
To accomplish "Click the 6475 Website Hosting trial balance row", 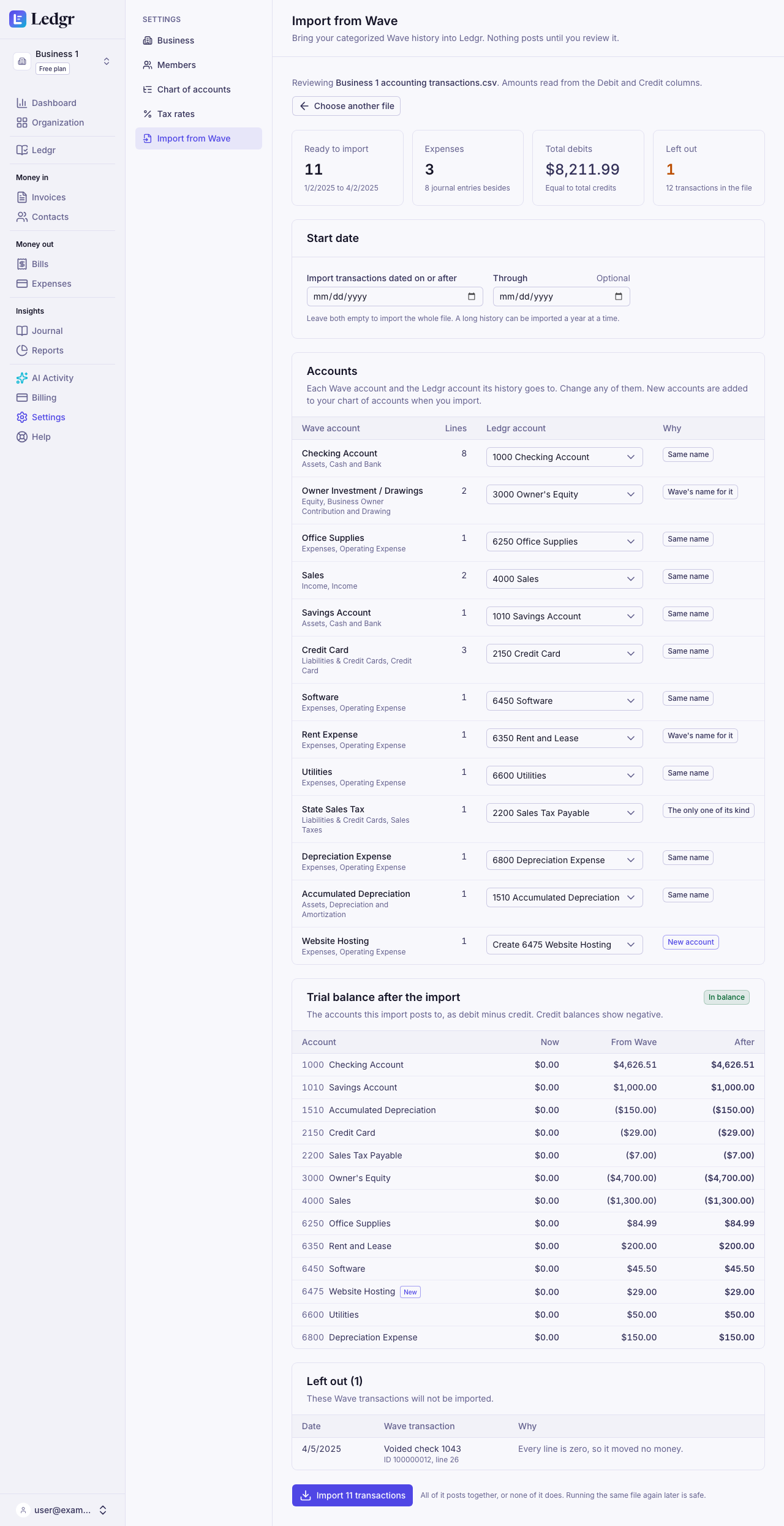I will click(528, 1291).
